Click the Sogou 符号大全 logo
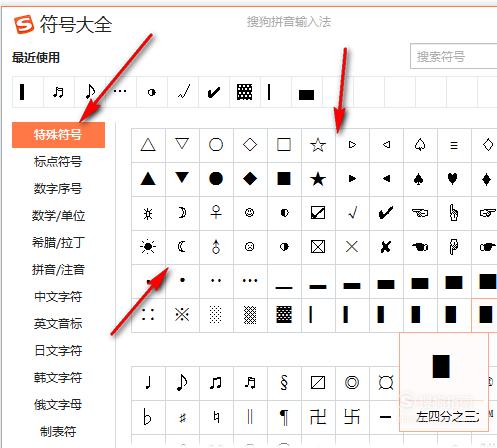497x448 pixels. click(x=63, y=24)
